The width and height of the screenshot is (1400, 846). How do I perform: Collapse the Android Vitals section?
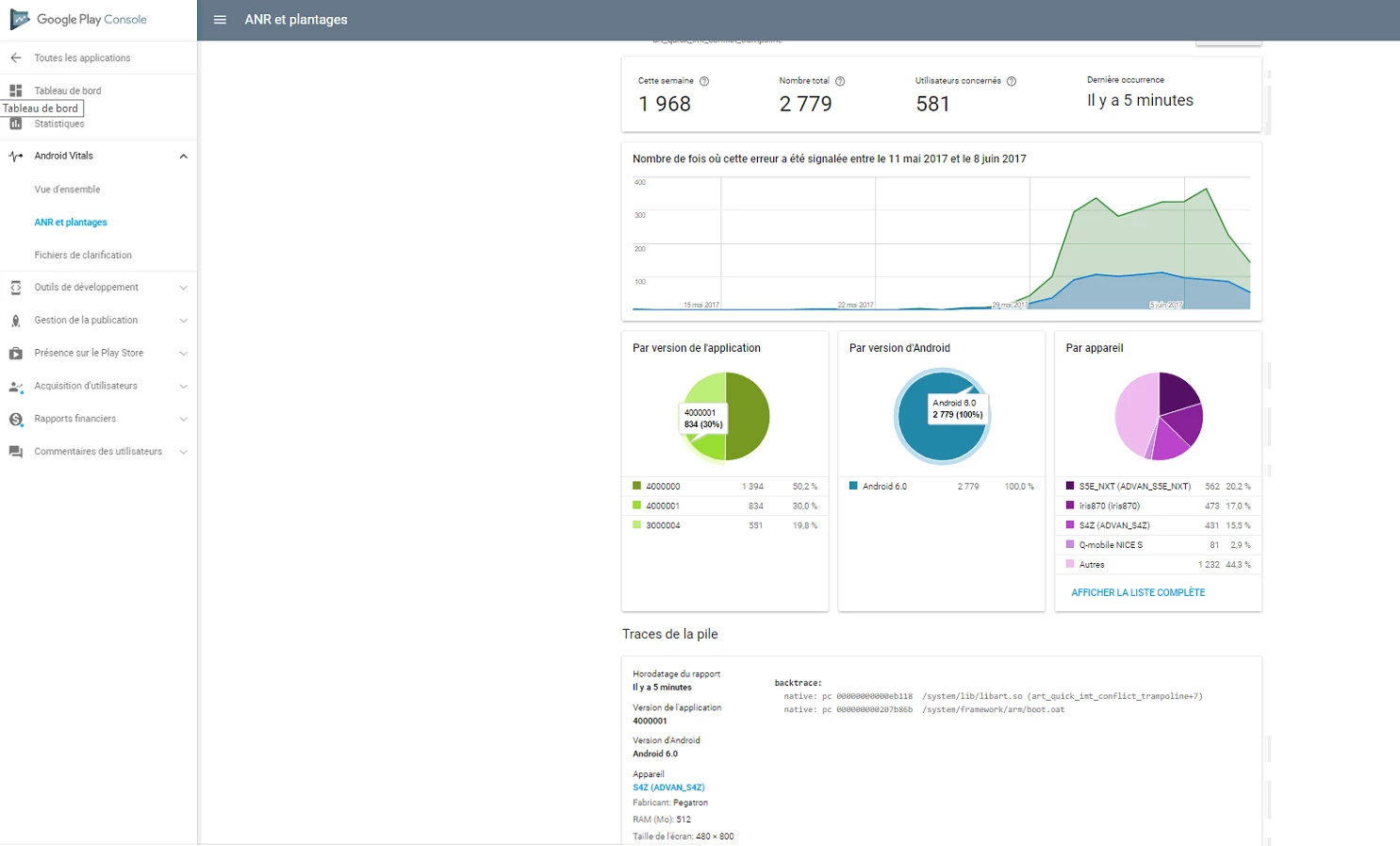pyautogui.click(x=184, y=157)
